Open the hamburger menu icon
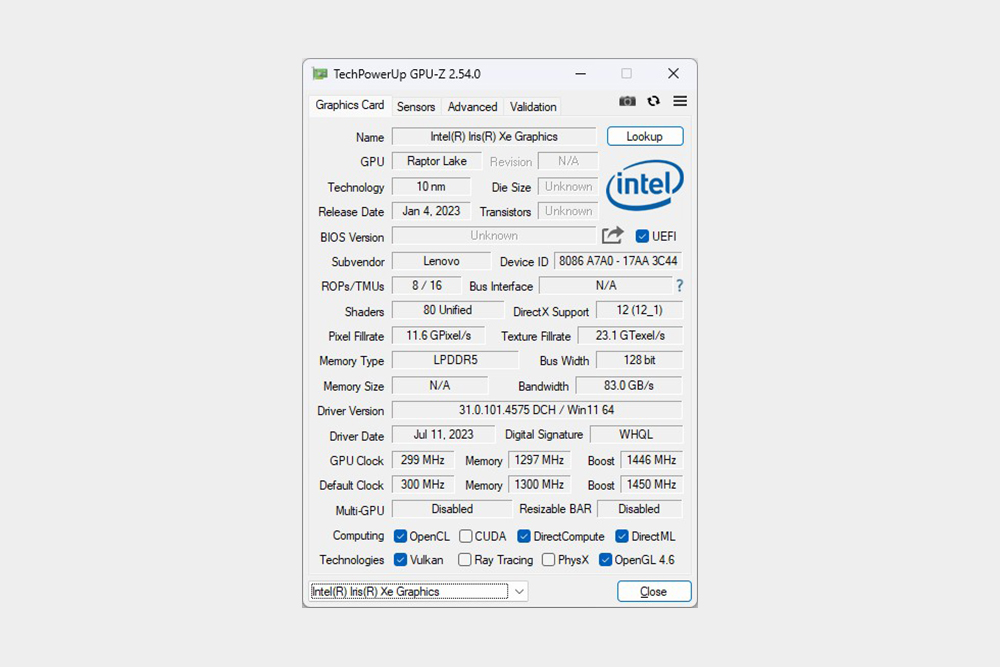Image resolution: width=1000 pixels, height=667 pixels. pyautogui.click(x=680, y=101)
